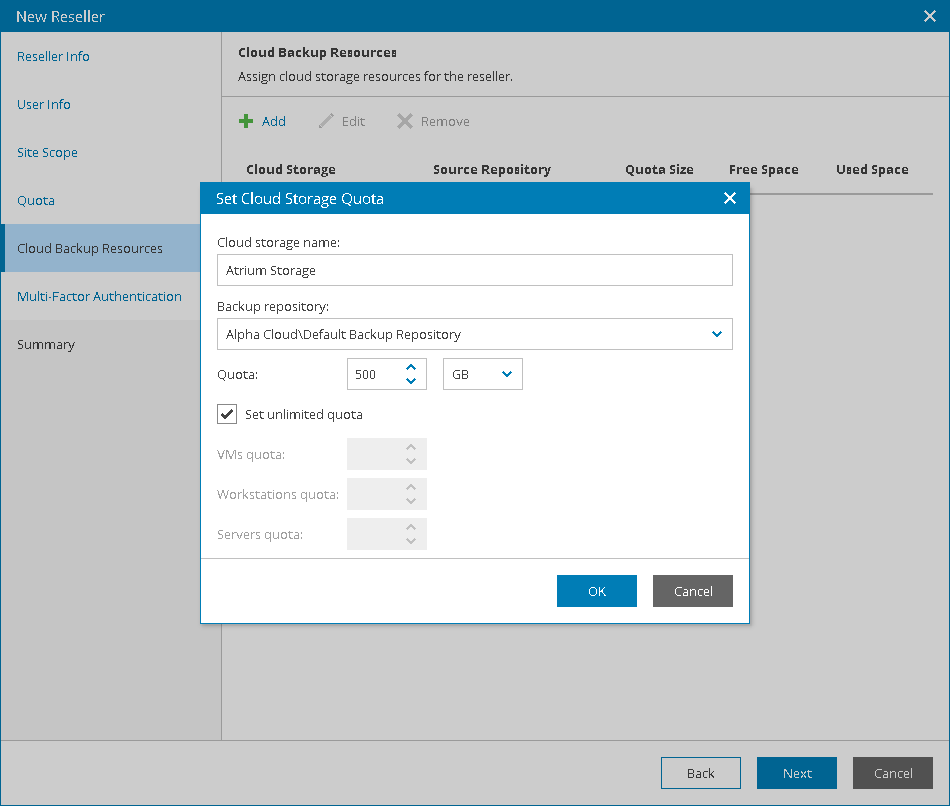
Task: Click the X Remove icon
Action: [404, 122]
